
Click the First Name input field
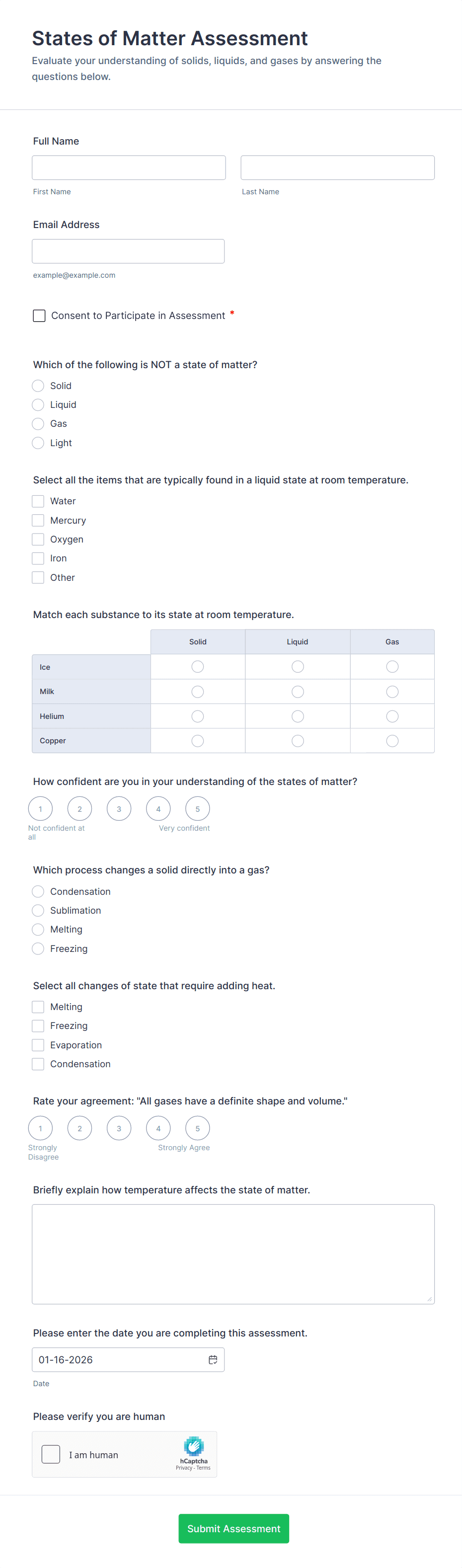129,167
